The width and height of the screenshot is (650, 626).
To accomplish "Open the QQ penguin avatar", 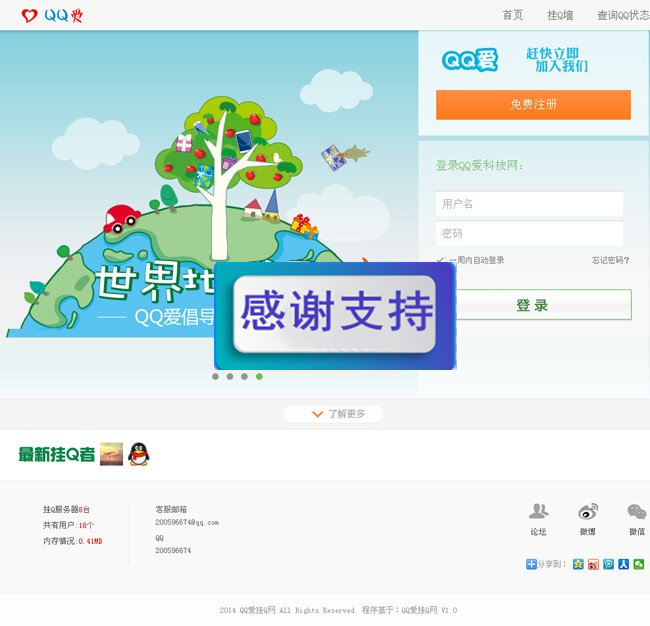I will pyautogui.click(x=138, y=454).
